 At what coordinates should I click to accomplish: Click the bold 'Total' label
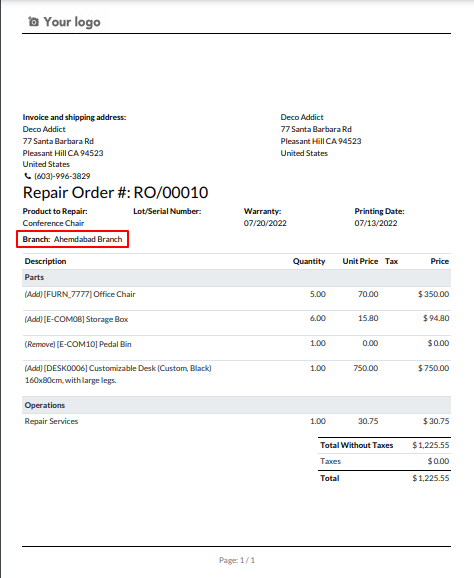[330, 478]
